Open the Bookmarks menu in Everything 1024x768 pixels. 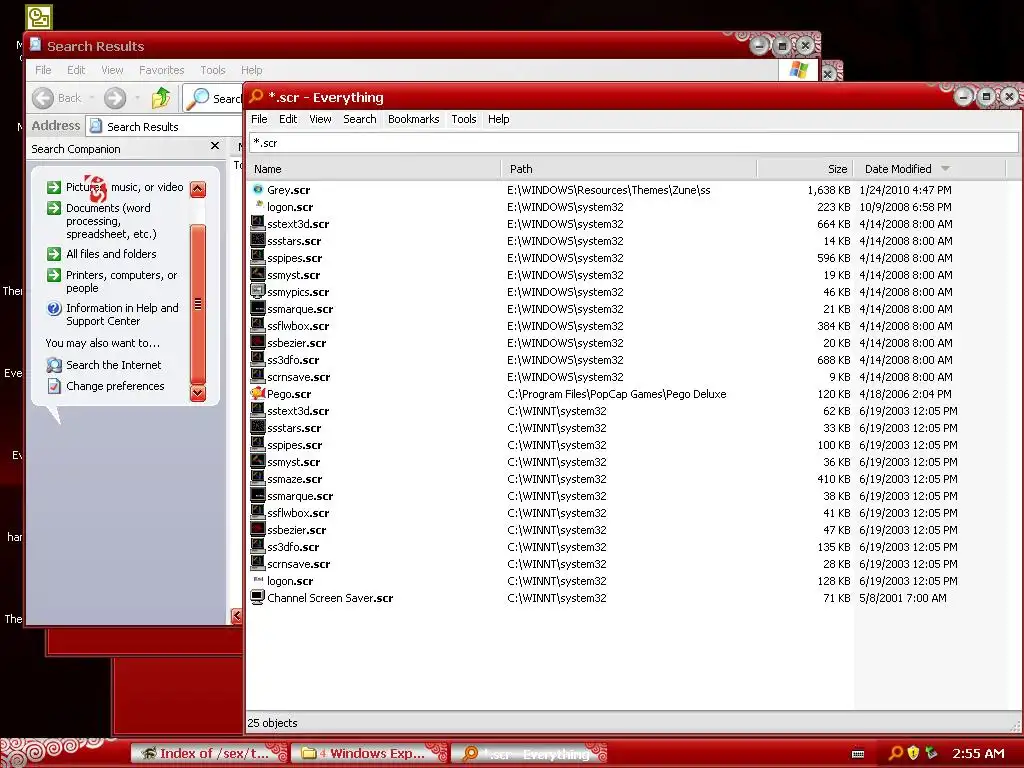point(413,119)
